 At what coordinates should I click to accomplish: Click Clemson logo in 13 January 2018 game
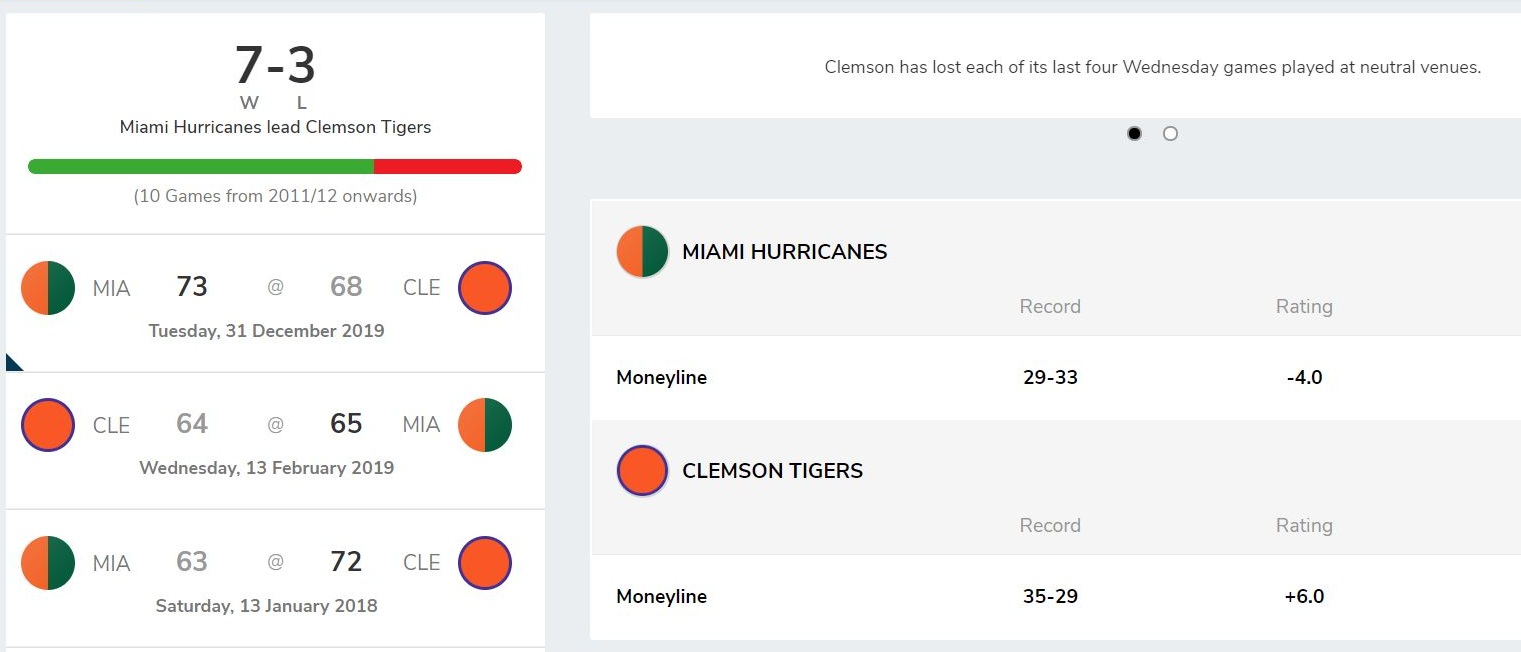[485, 563]
